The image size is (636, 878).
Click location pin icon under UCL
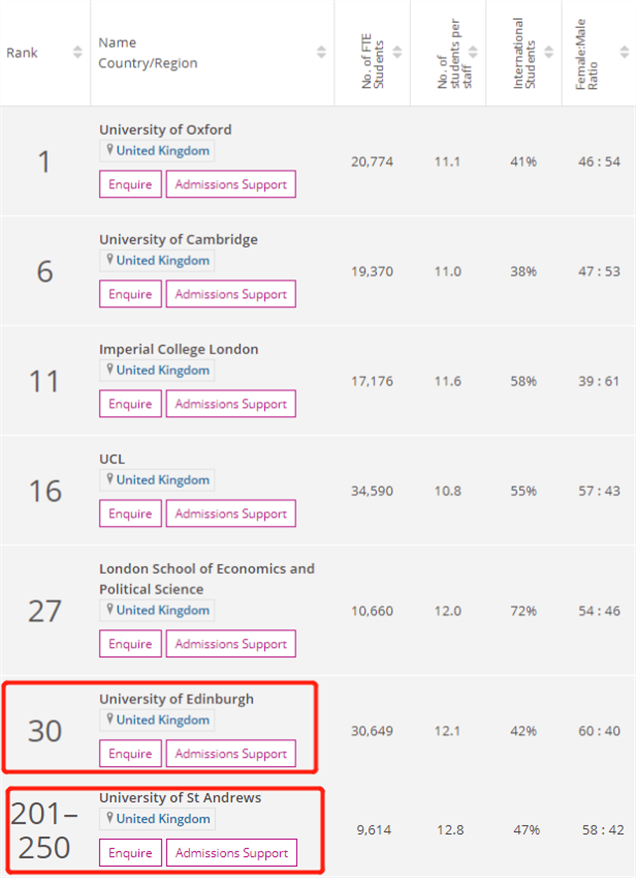point(110,479)
